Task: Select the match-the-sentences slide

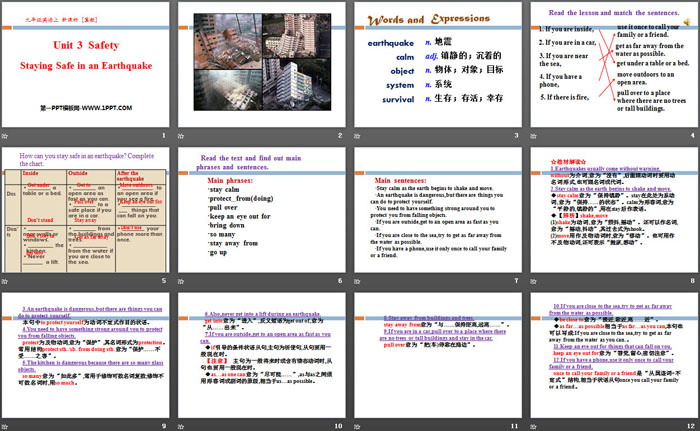Action: [x=611, y=69]
